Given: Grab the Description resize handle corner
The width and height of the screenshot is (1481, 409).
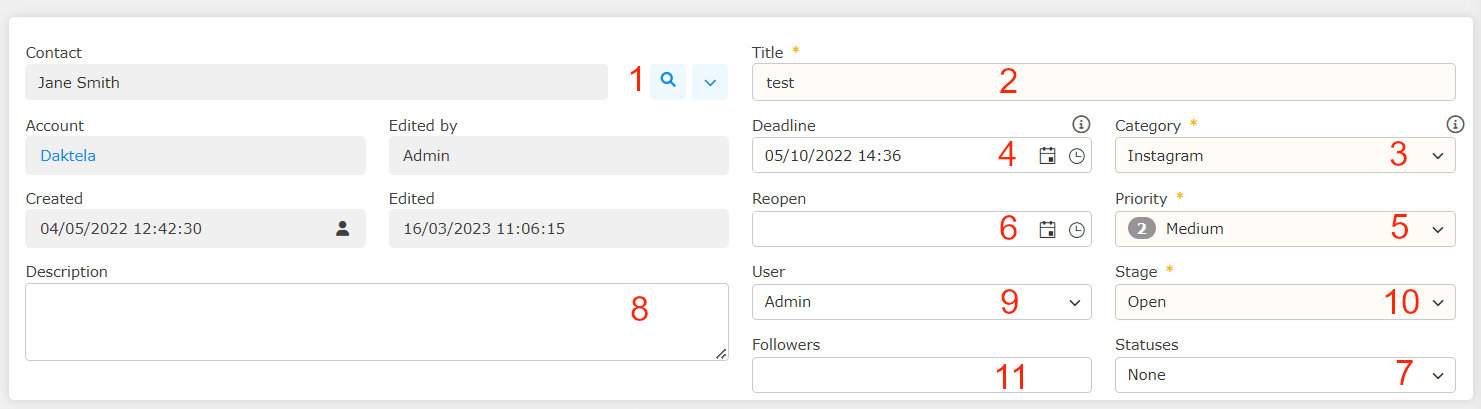Looking at the screenshot, I should coord(721,353).
